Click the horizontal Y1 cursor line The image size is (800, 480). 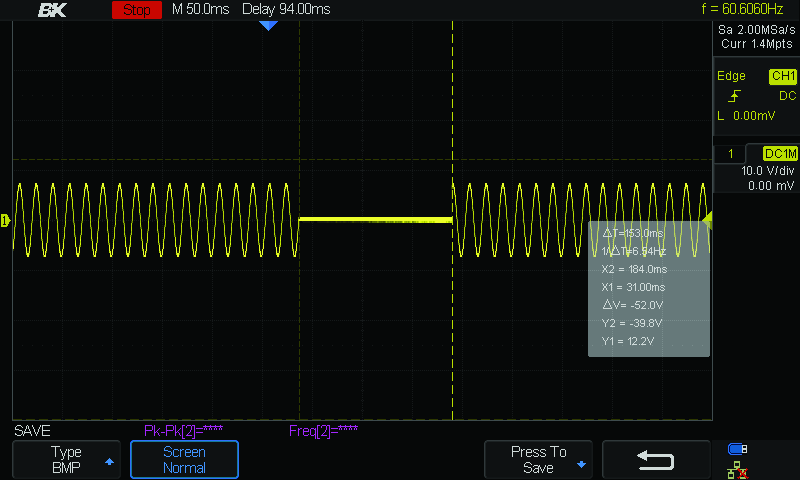pyautogui.click(x=362, y=160)
